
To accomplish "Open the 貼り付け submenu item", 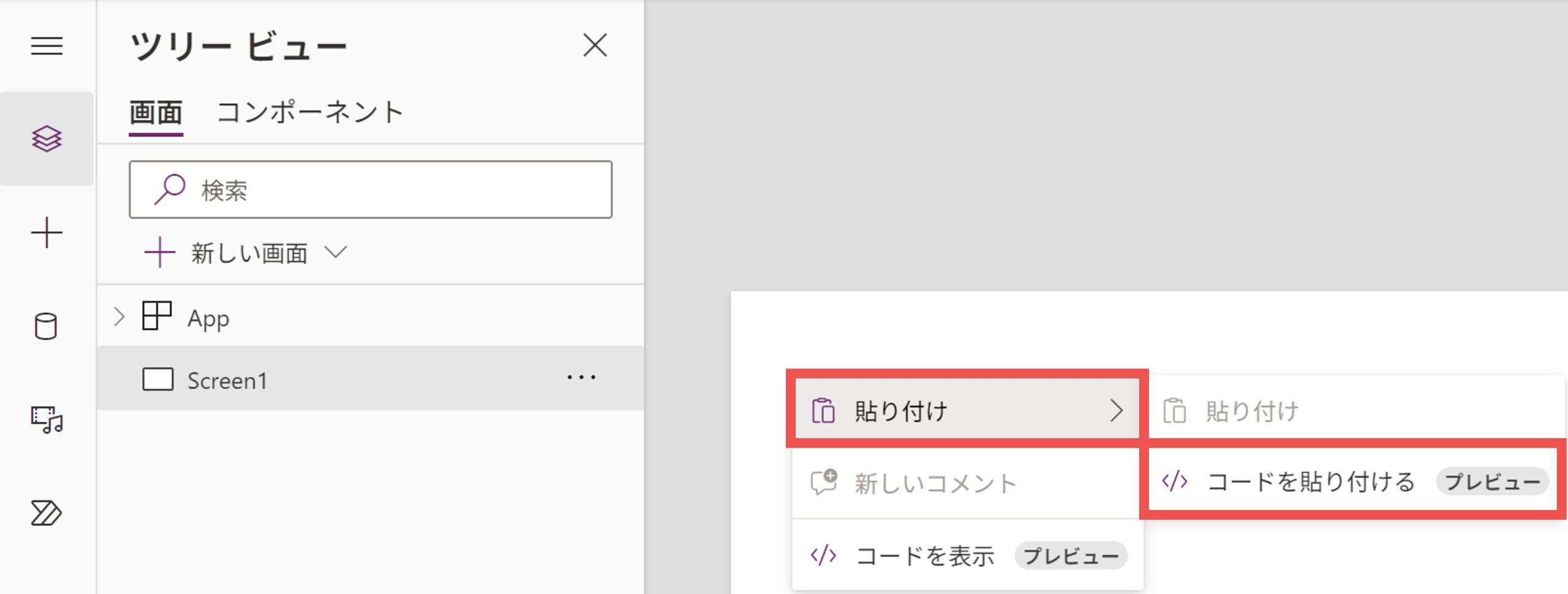I will click(x=965, y=411).
